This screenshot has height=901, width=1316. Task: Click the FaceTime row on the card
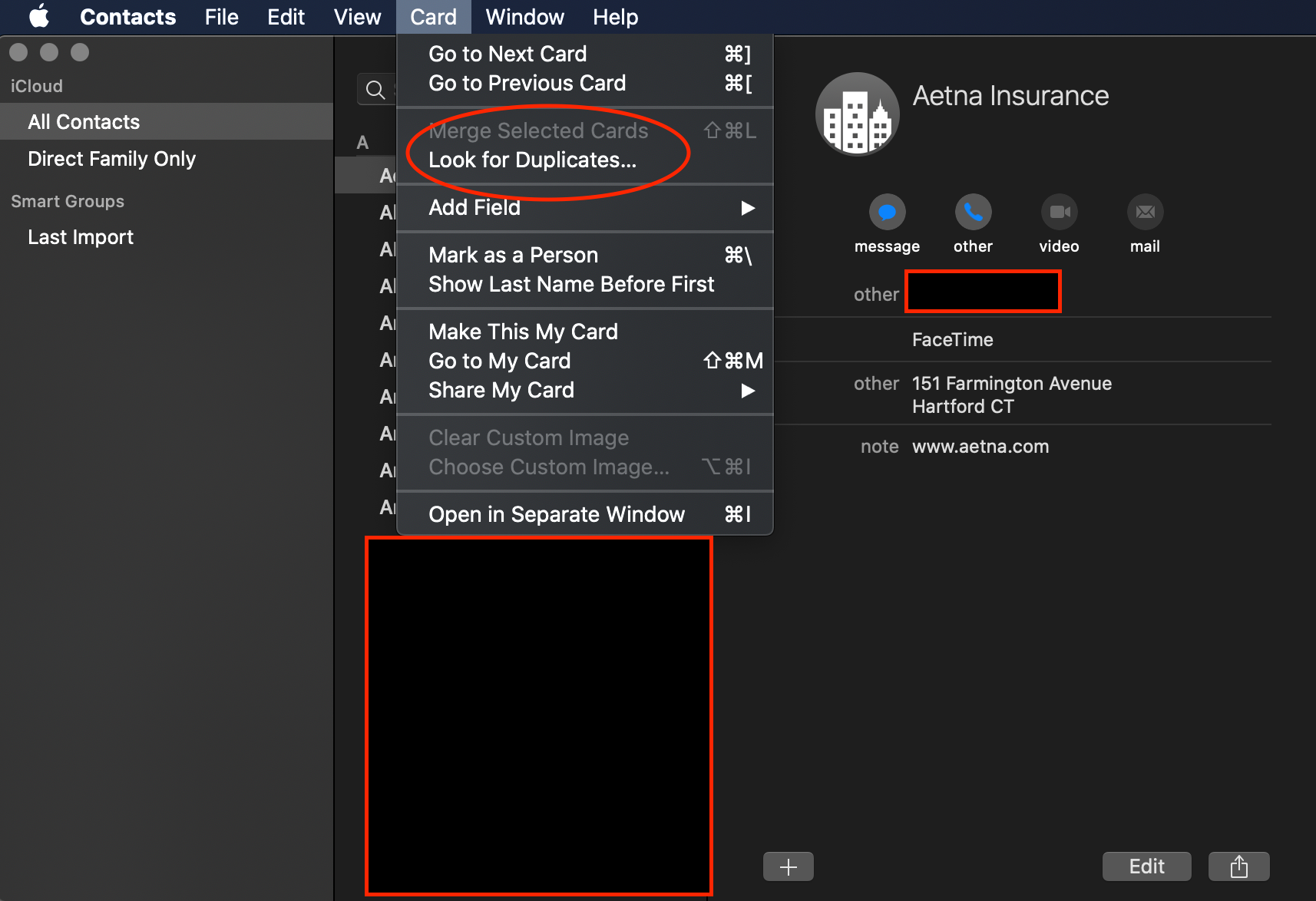pyautogui.click(x=952, y=340)
